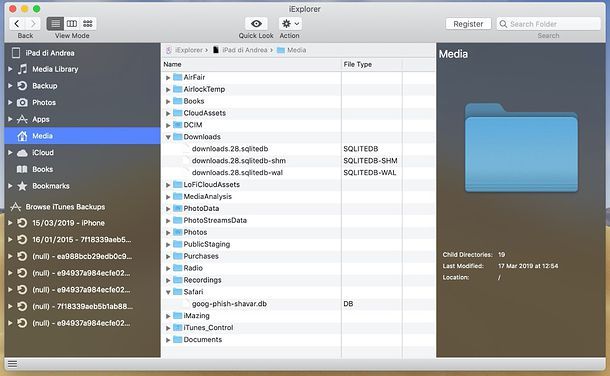Select the PhotoStreamsData folder
This screenshot has width=610, height=376.
(x=215, y=220)
